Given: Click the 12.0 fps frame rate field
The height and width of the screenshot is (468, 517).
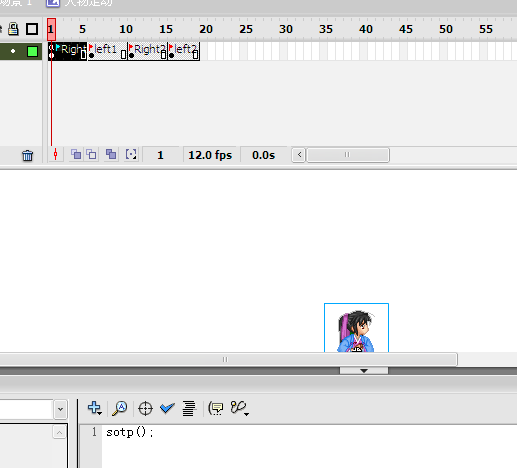Looking at the screenshot, I should pos(210,155).
